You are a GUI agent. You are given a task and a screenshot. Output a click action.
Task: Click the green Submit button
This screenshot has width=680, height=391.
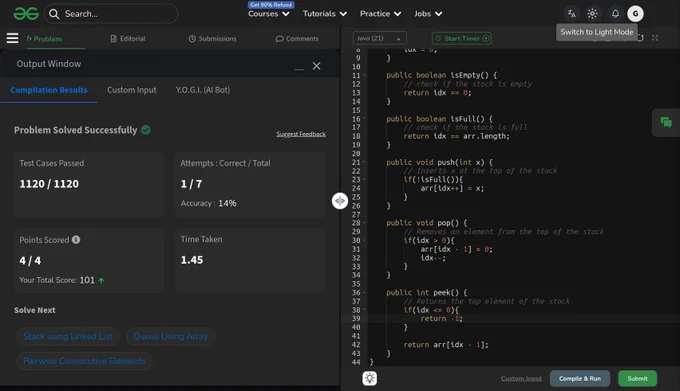pos(638,378)
